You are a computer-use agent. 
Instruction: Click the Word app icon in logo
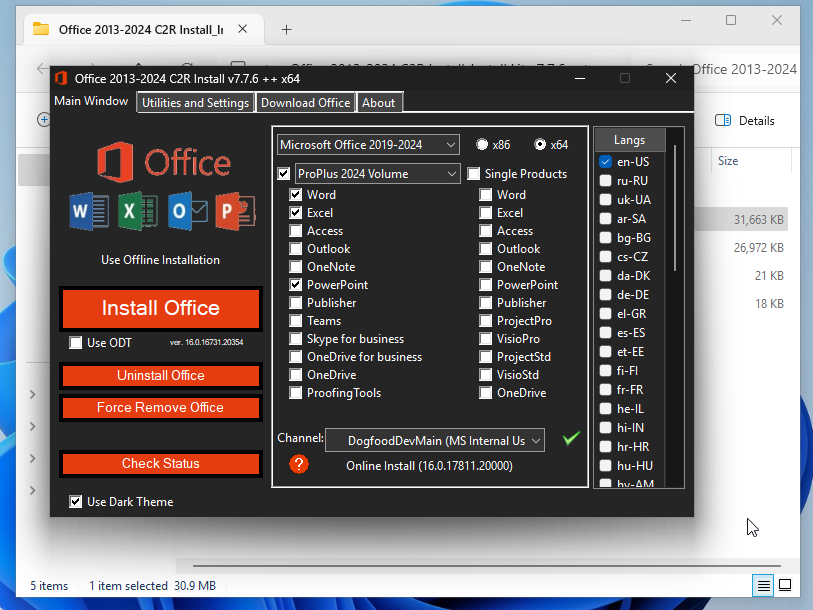click(89, 212)
